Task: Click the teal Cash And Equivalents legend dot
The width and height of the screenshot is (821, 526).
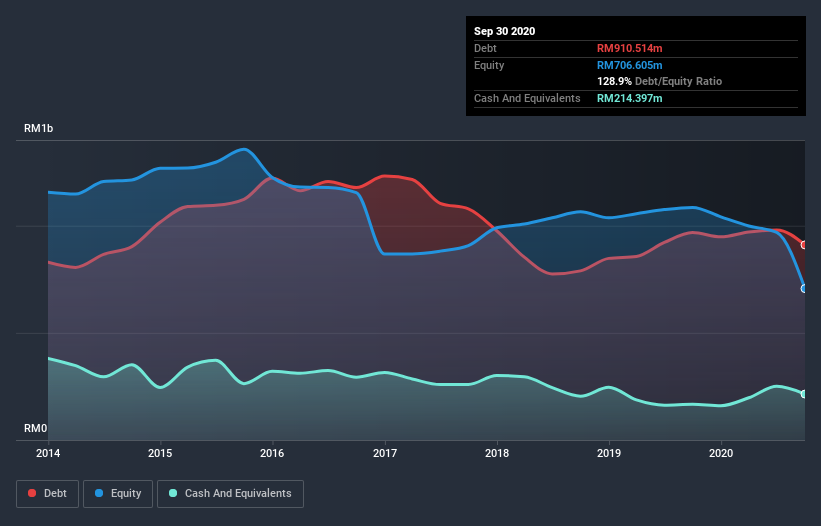Action: [x=173, y=493]
